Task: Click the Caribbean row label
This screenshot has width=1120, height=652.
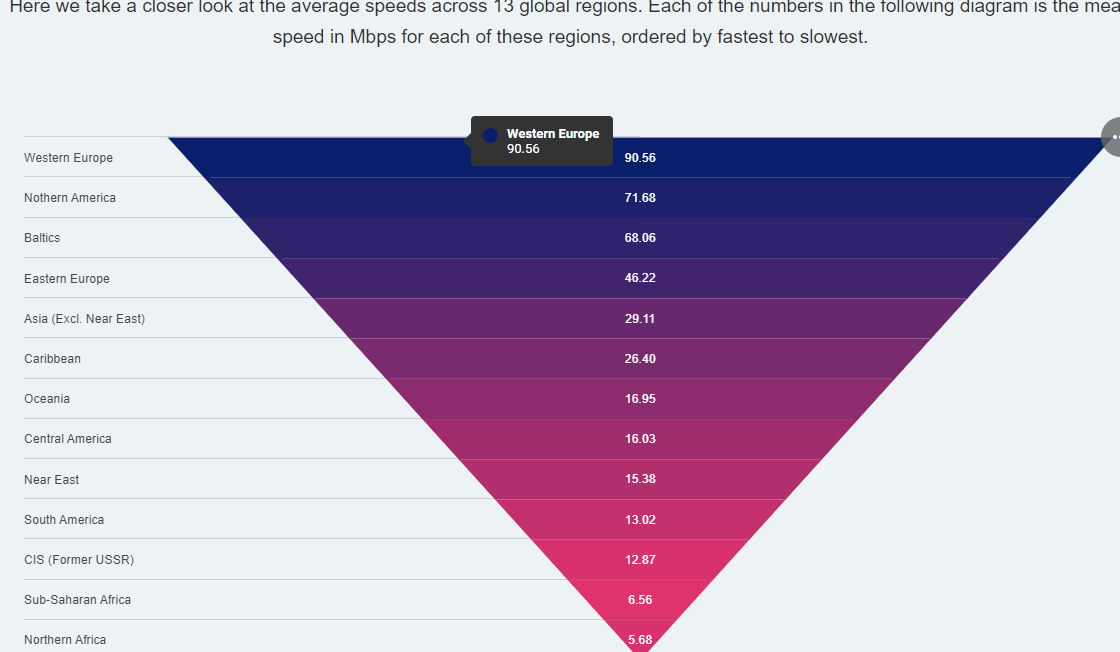Action: (53, 359)
